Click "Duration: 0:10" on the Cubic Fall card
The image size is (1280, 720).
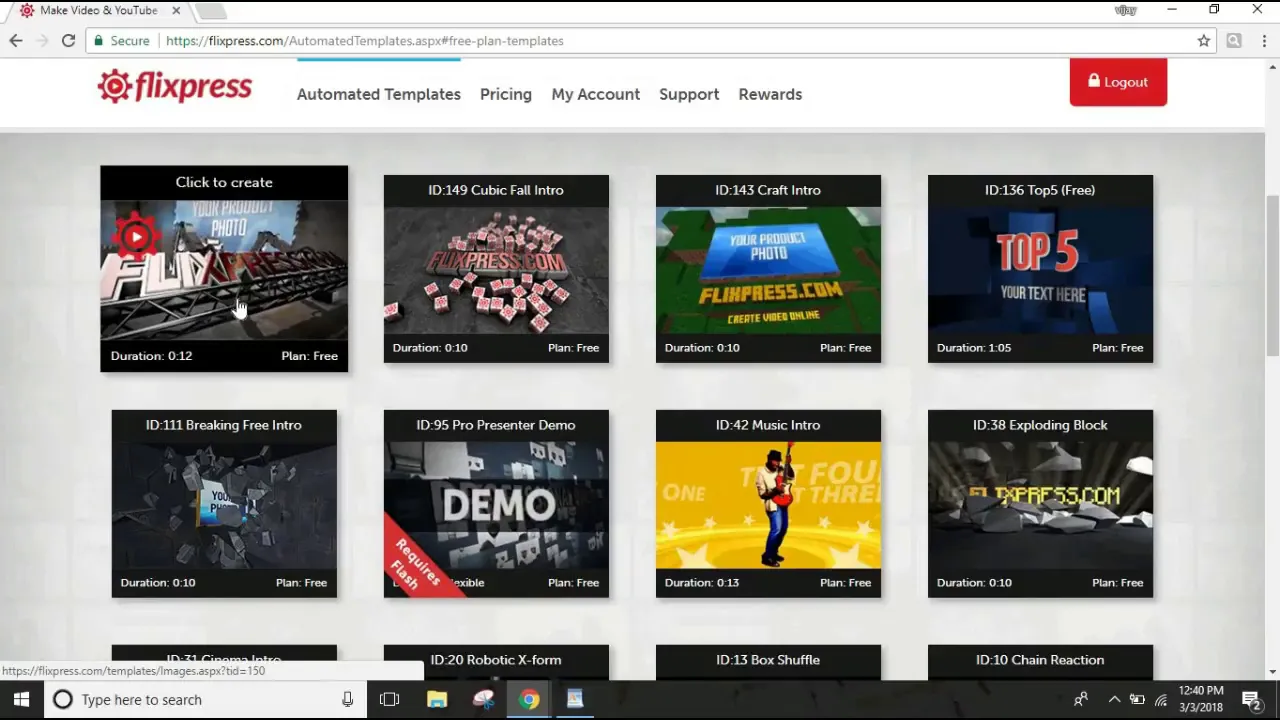click(430, 348)
